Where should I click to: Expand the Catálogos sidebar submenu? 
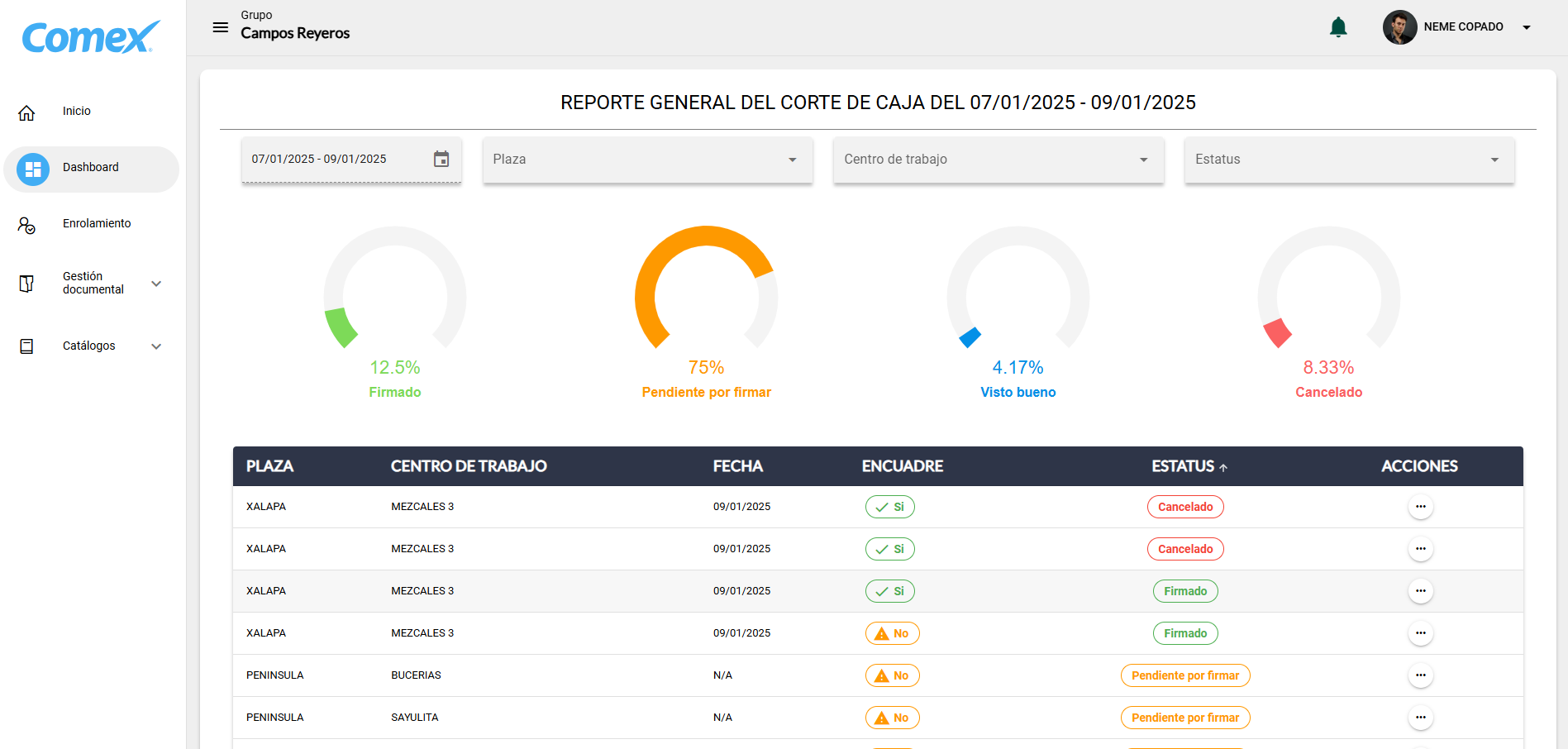pos(156,346)
